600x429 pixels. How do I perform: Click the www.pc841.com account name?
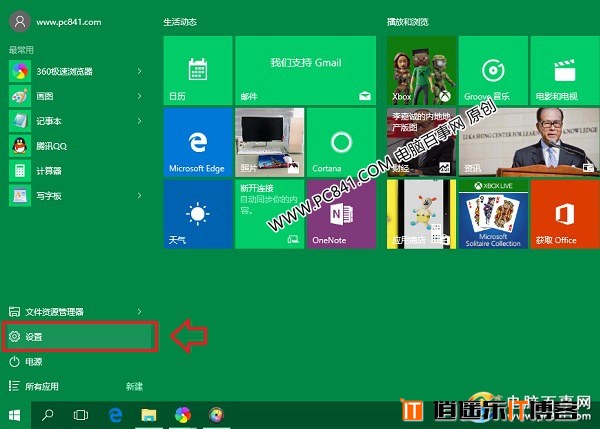(x=69, y=22)
